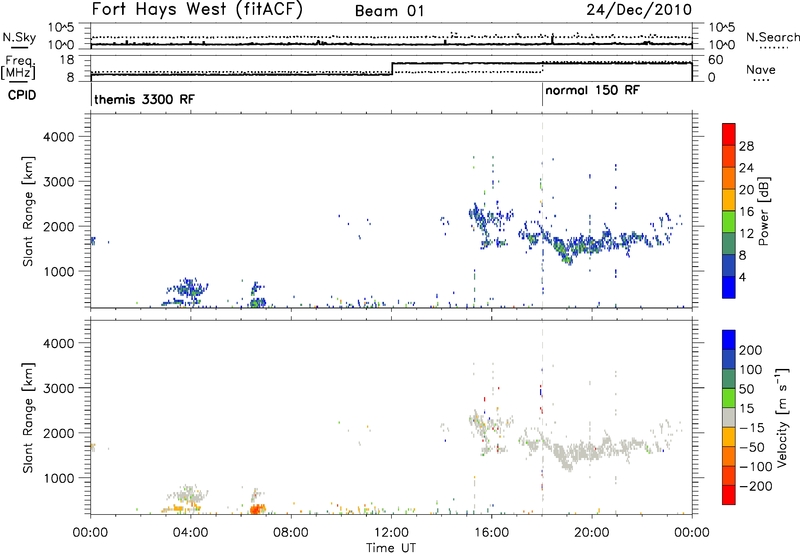Click the '3000' tick on the velocity panel
The width and height of the screenshot is (800, 554).
(x=58, y=388)
